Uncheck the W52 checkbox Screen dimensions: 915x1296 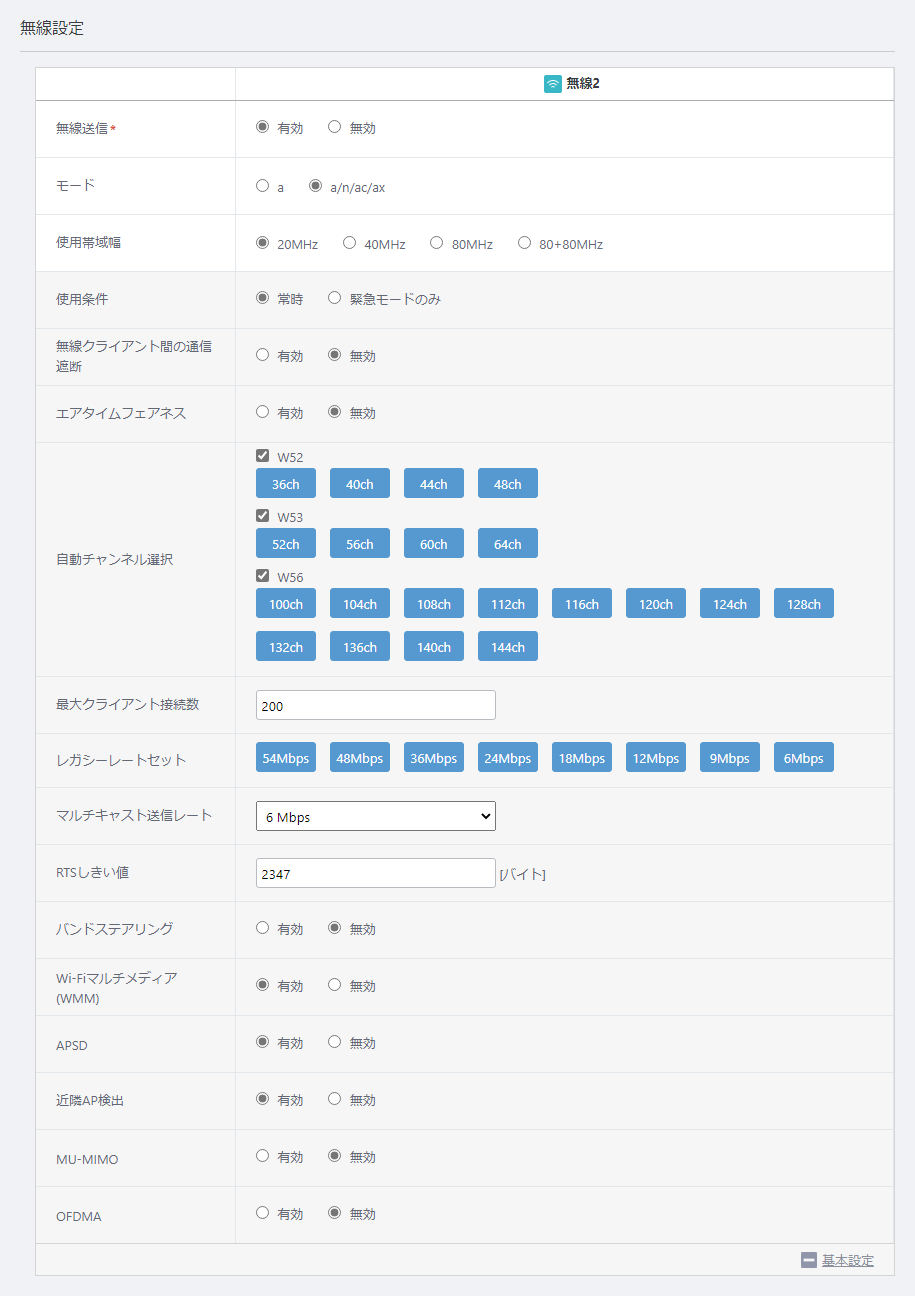[x=263, y=456]
